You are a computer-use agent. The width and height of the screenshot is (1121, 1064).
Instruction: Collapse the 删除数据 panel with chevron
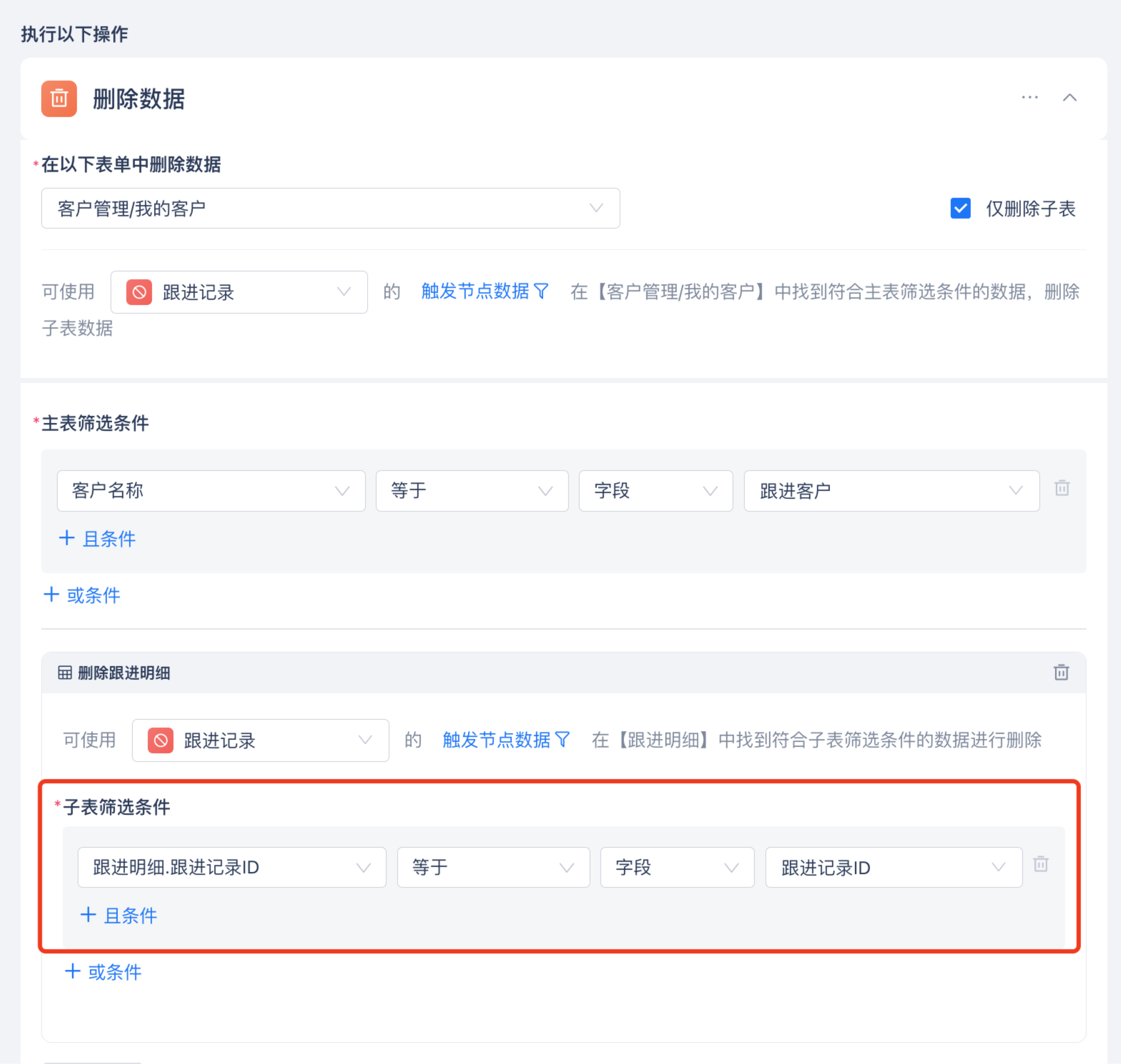pos(1069,98)
